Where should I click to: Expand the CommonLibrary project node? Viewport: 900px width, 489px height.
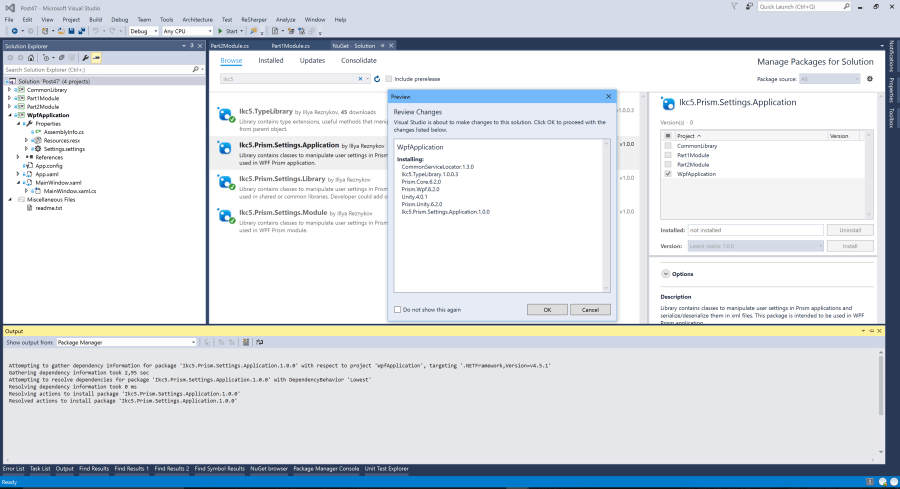tap(10, 90)
